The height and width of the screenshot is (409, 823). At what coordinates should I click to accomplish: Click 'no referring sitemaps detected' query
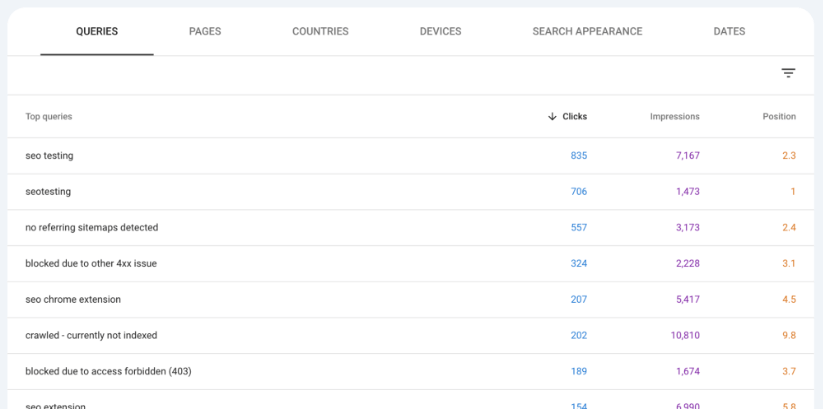click(x=91, y=228)
